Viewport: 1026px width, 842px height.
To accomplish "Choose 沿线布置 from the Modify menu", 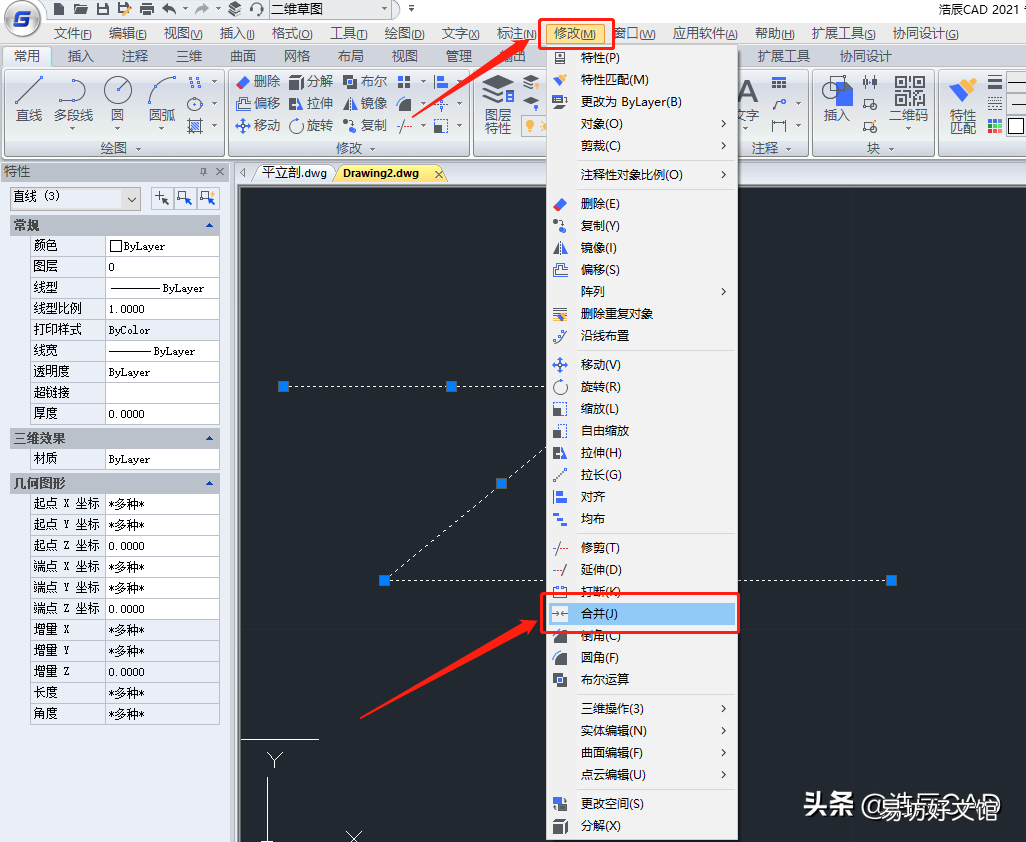I will point(642,336).
